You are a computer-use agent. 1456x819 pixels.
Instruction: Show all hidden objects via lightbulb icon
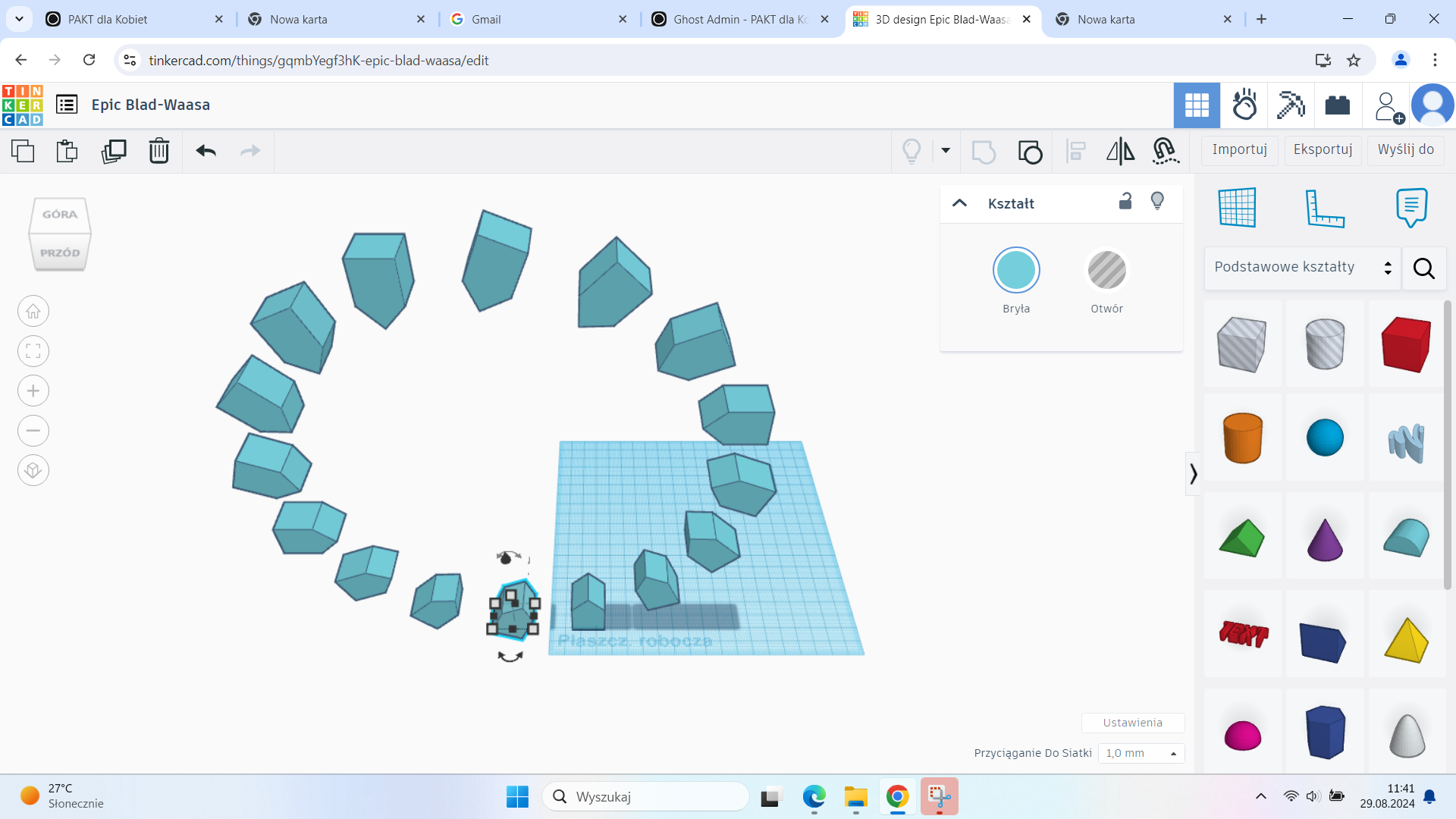tap(912, 151)
